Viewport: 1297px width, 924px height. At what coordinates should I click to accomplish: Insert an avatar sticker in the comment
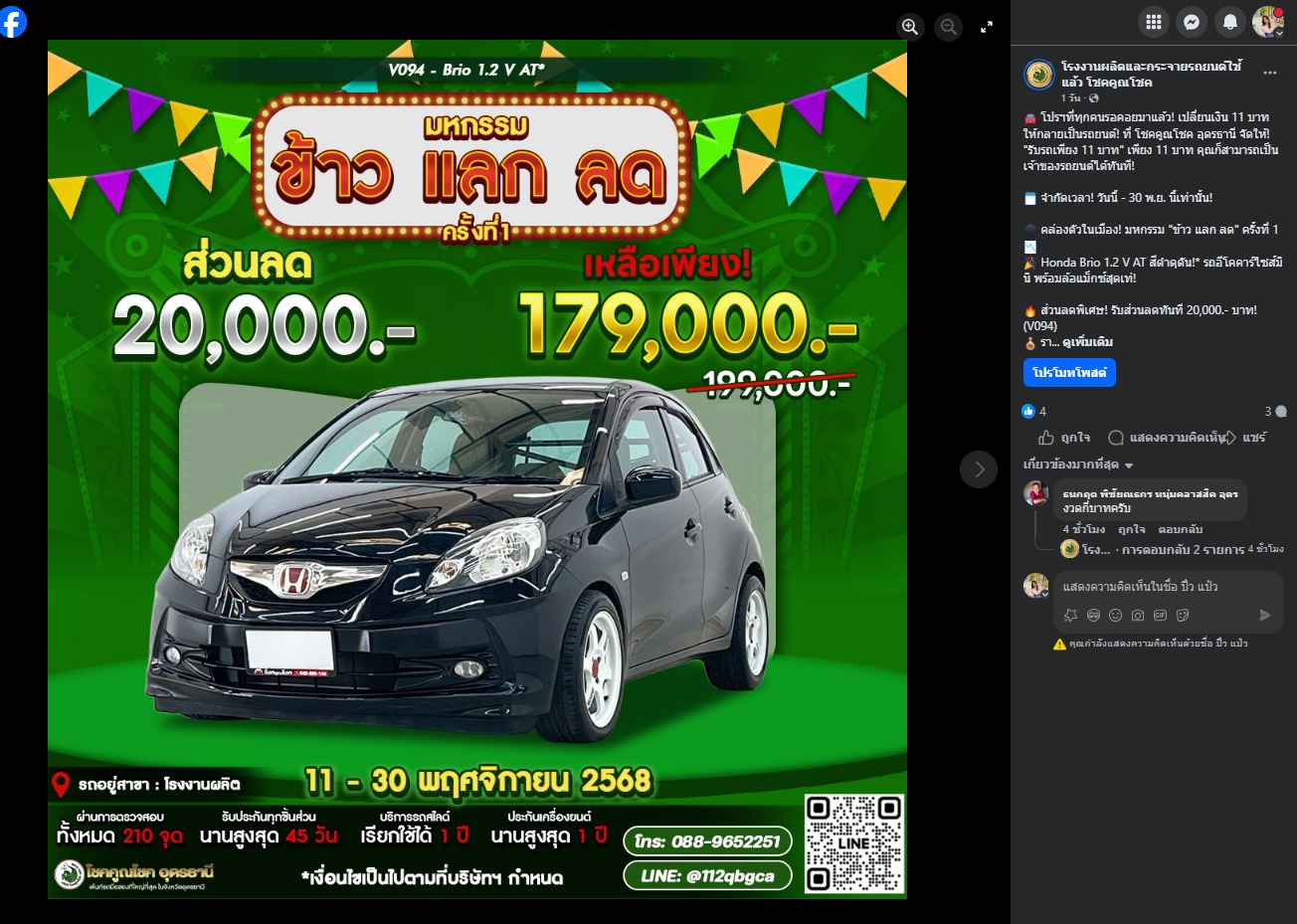1093,616
